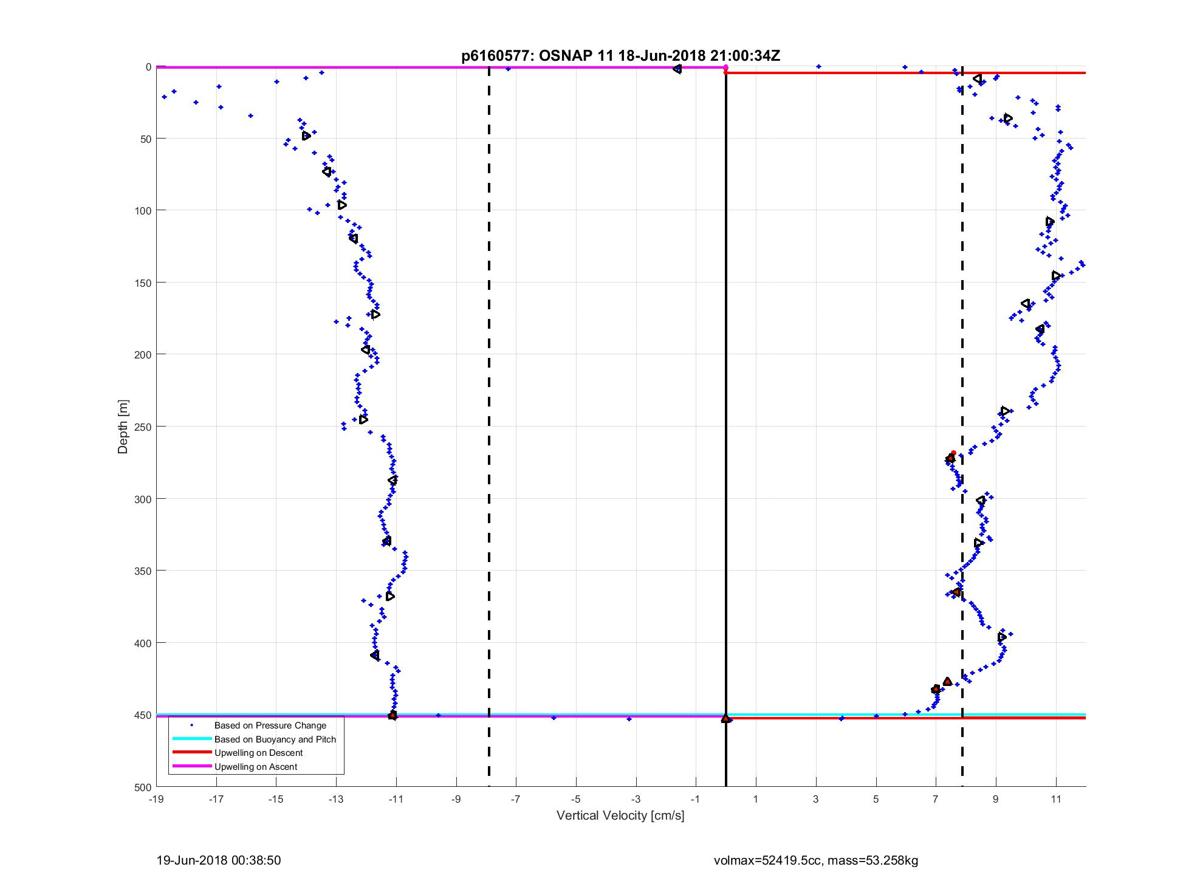Click the depth tick label '350'
The height and width of the screenshot is (885, 1200).
142,571
